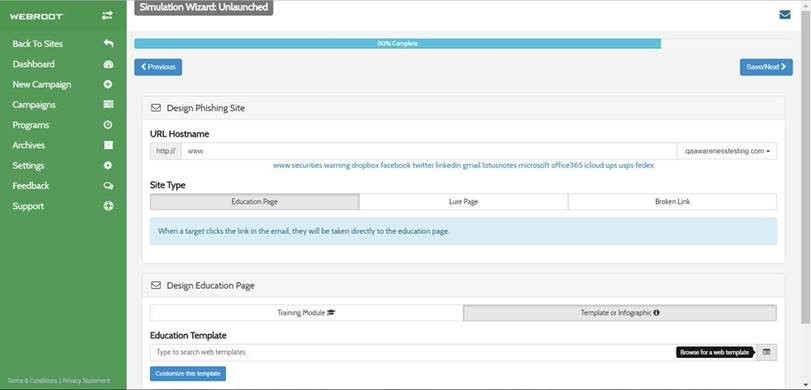
Task: Select the Broken Link site type
Action: 672,202
